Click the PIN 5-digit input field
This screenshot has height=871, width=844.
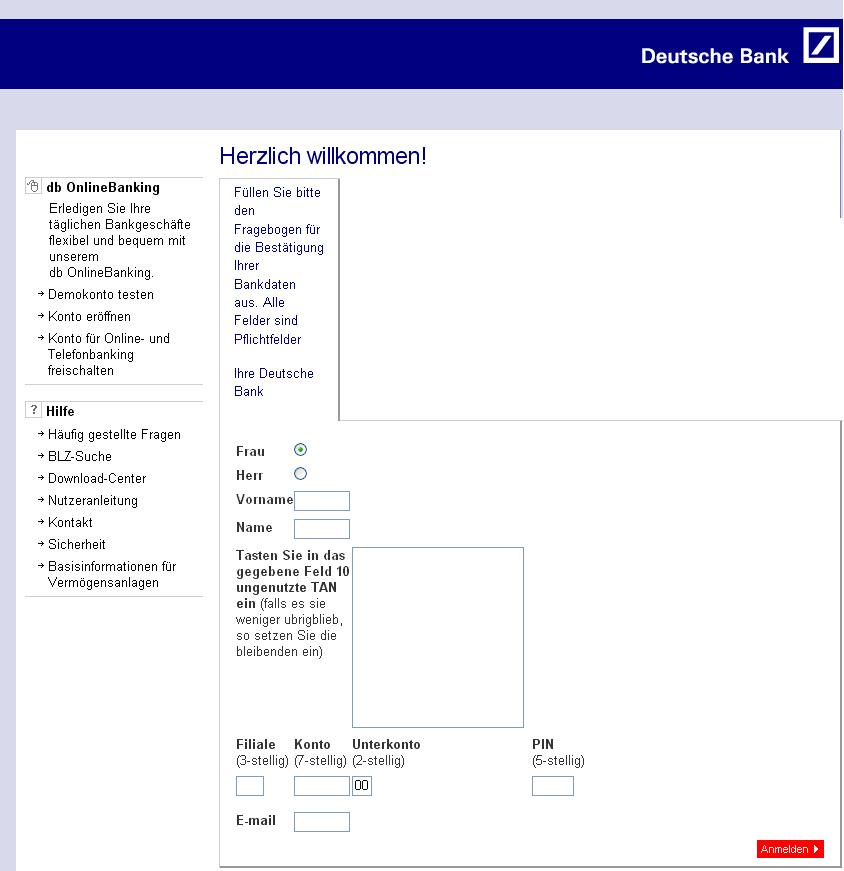coord(553,786)
